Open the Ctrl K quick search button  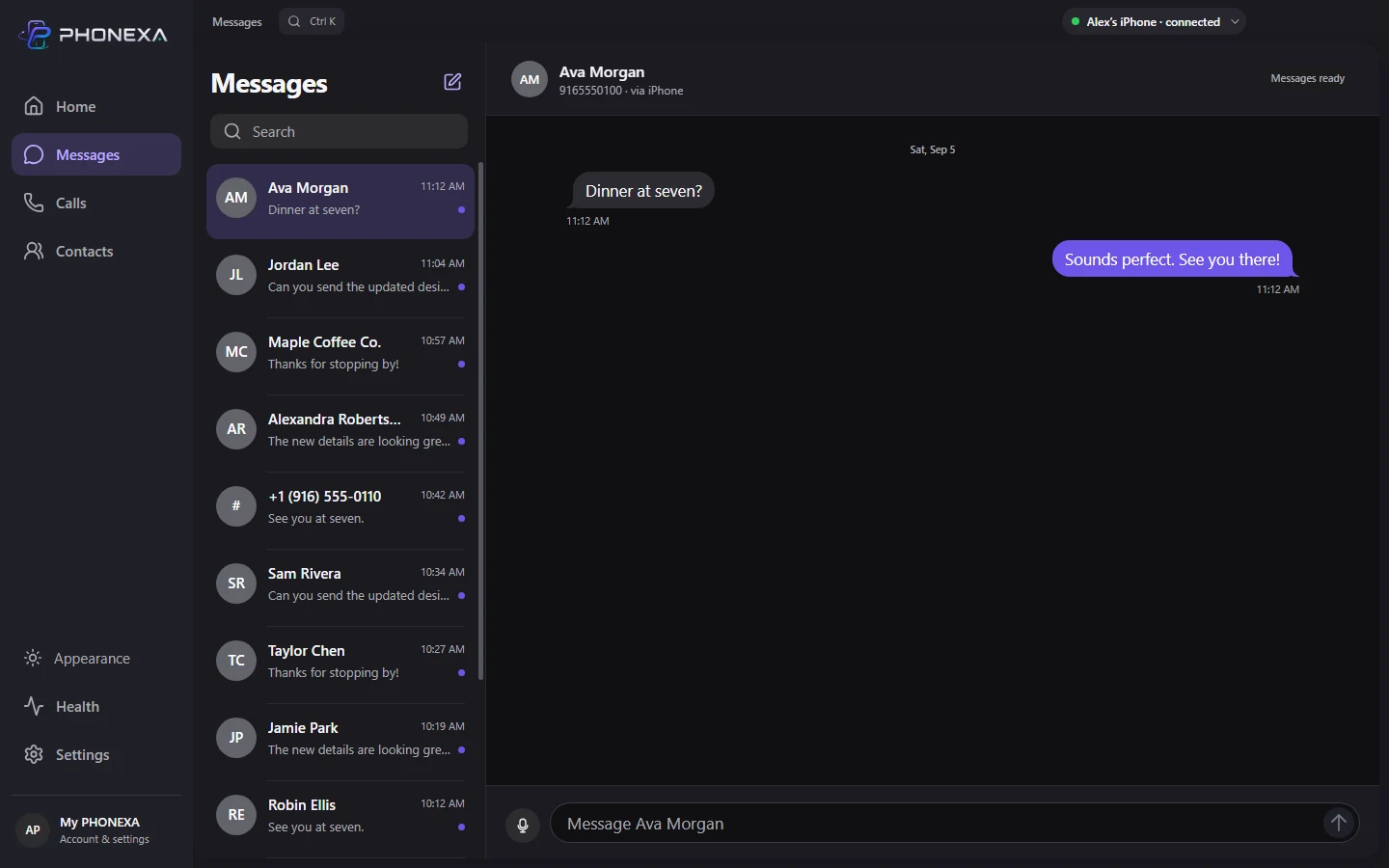click(x=312, y=21)
